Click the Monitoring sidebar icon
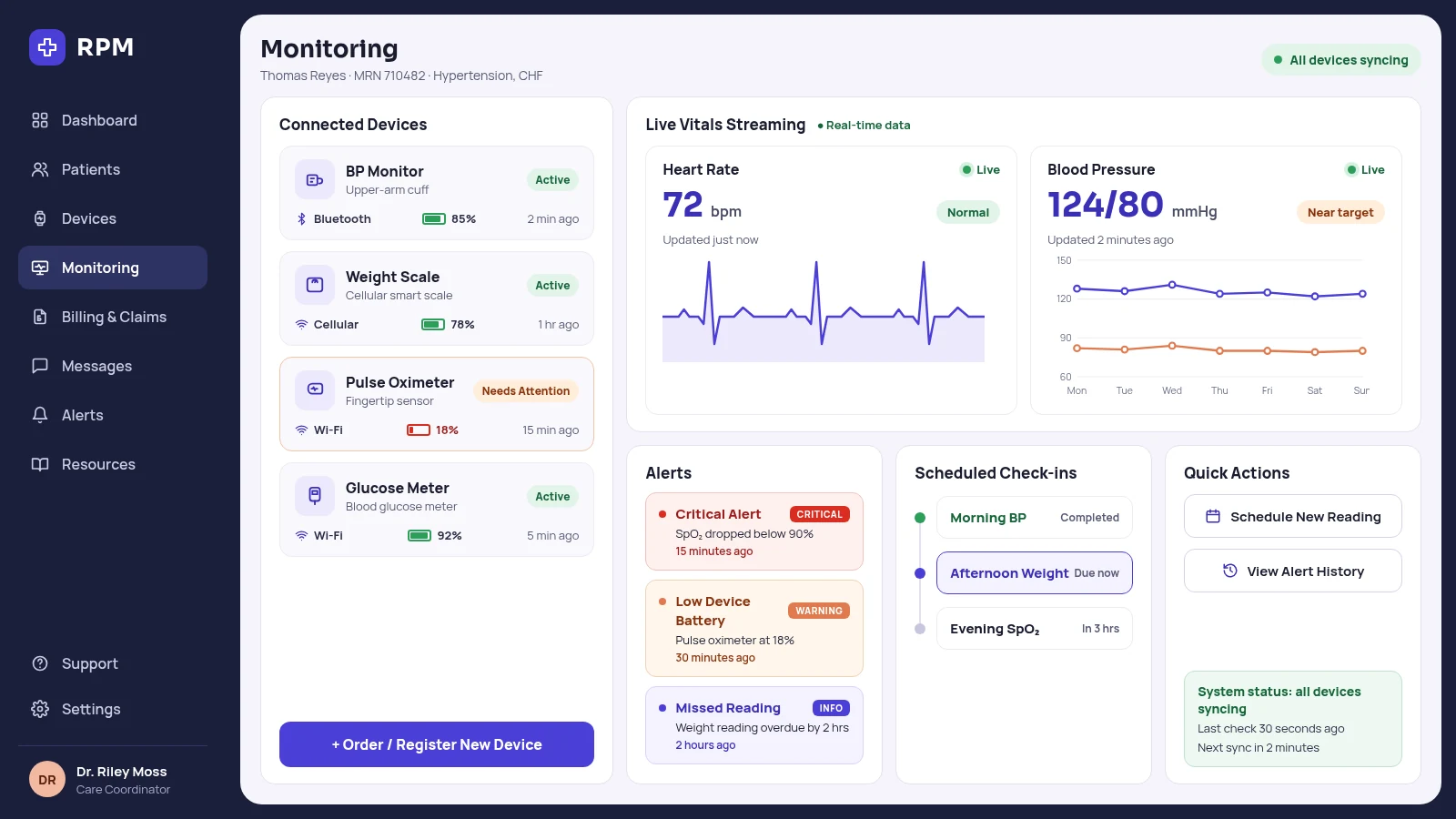This screenshot has height=819, width=1456. (40, 268)
